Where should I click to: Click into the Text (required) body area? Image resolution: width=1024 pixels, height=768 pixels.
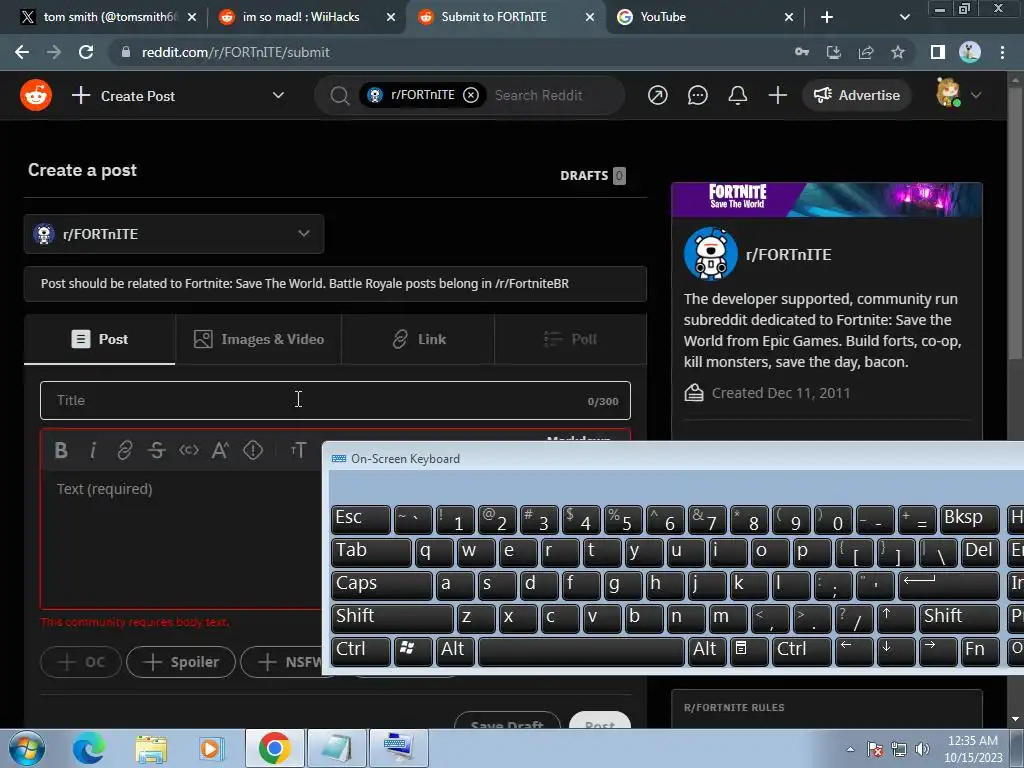181,539
